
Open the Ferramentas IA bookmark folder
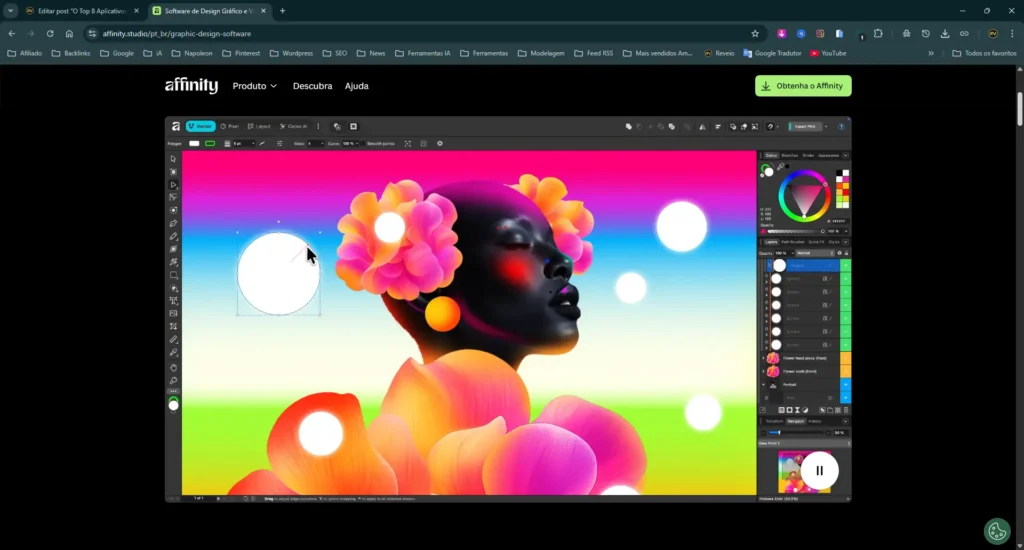point(424,53)
